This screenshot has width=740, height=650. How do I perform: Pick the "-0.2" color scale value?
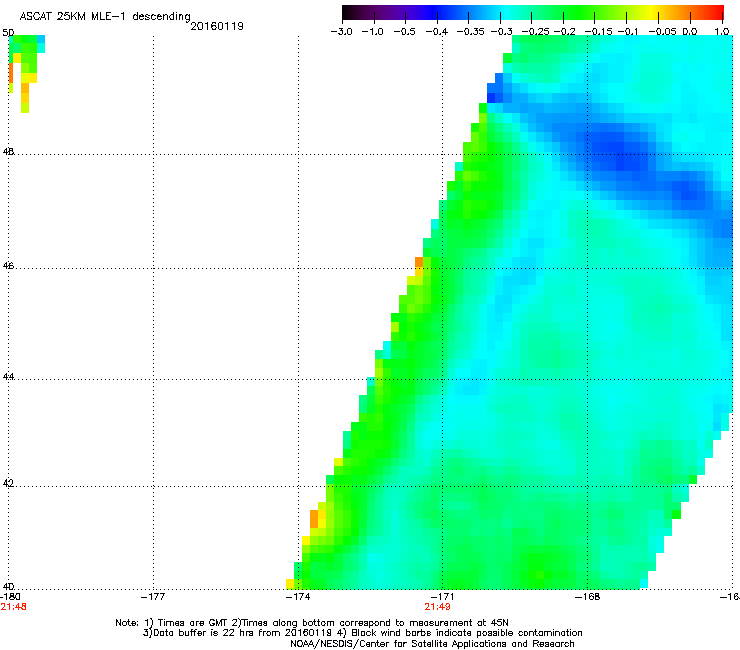pos(564,32)
